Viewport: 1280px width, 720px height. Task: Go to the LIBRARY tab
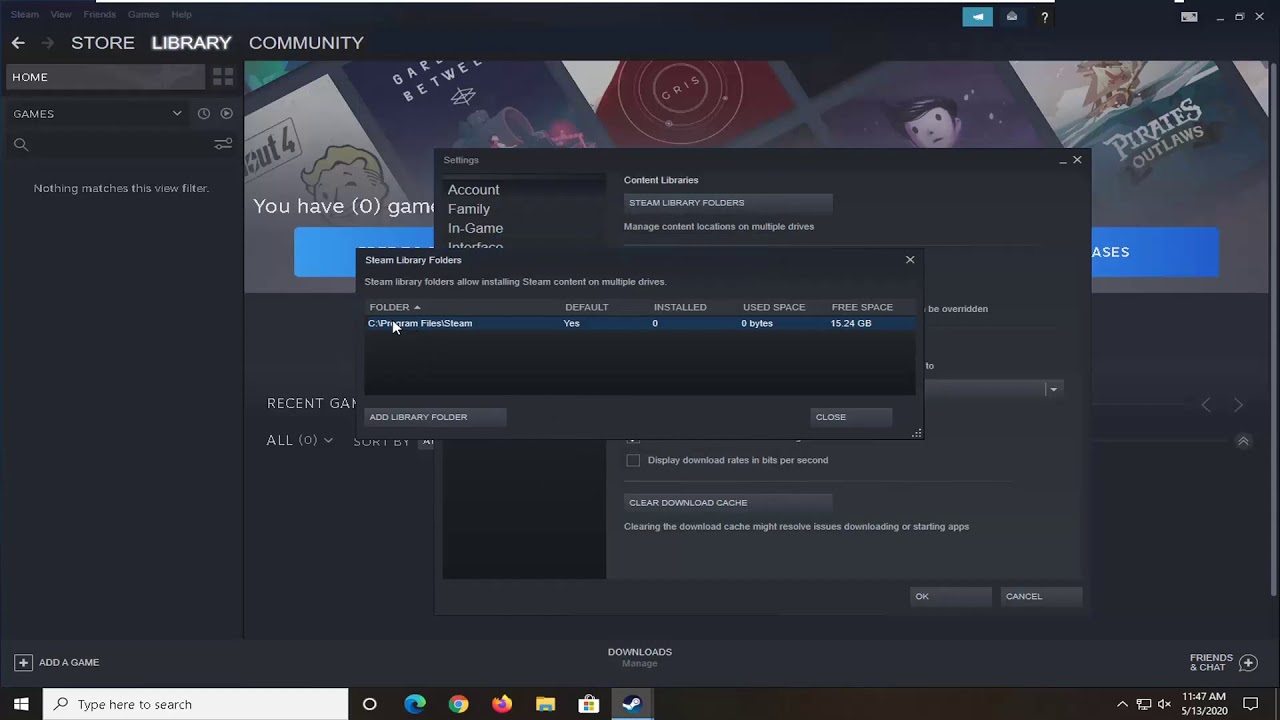click(191, 43)
